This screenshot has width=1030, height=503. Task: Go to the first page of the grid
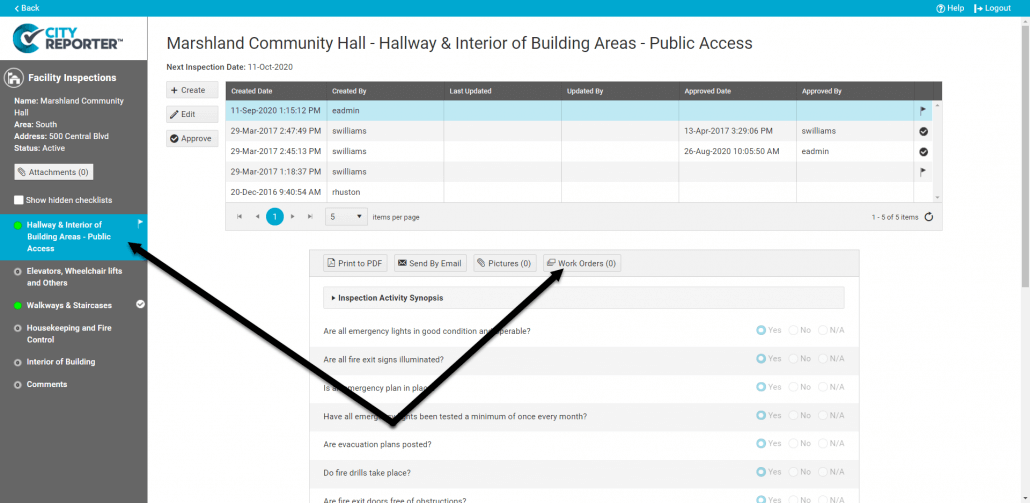pyautogui.click(x=239, y=217)
